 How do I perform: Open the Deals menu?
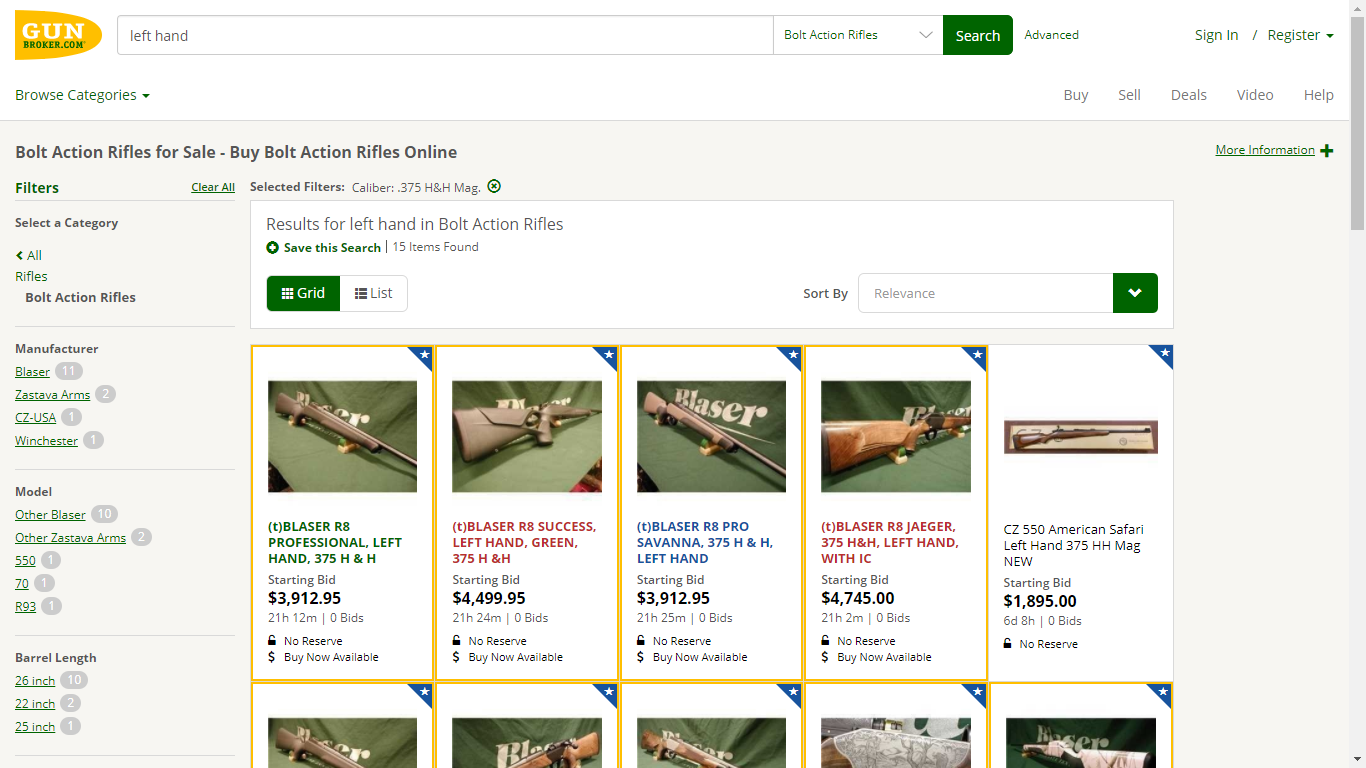[x=1189, y=95]
